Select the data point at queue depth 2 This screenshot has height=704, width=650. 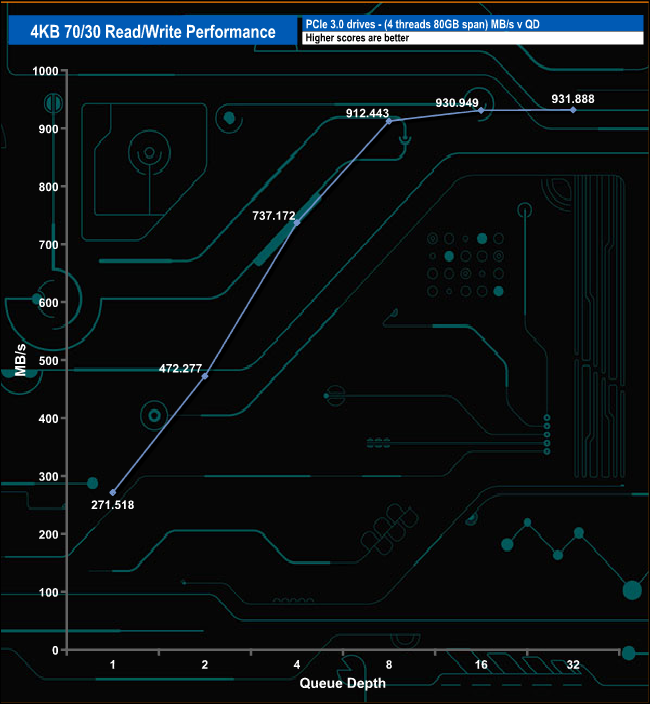205,376
